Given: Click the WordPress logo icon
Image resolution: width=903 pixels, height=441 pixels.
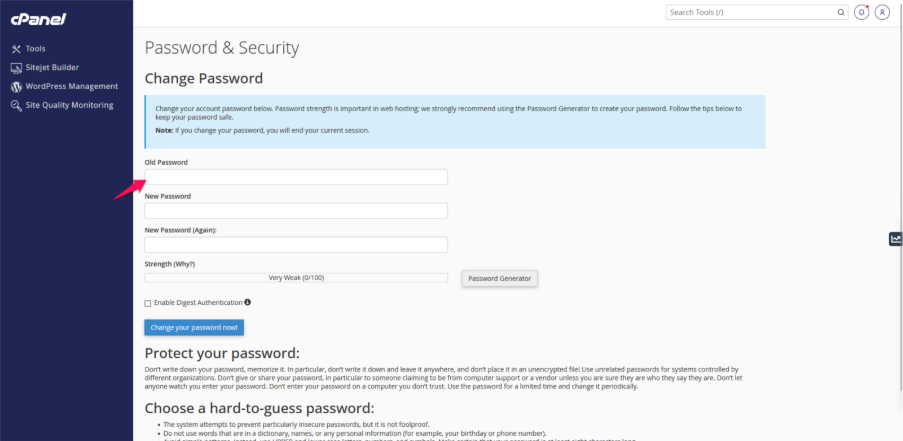Looking at the screenshot, I should click(x=16, y=87).
